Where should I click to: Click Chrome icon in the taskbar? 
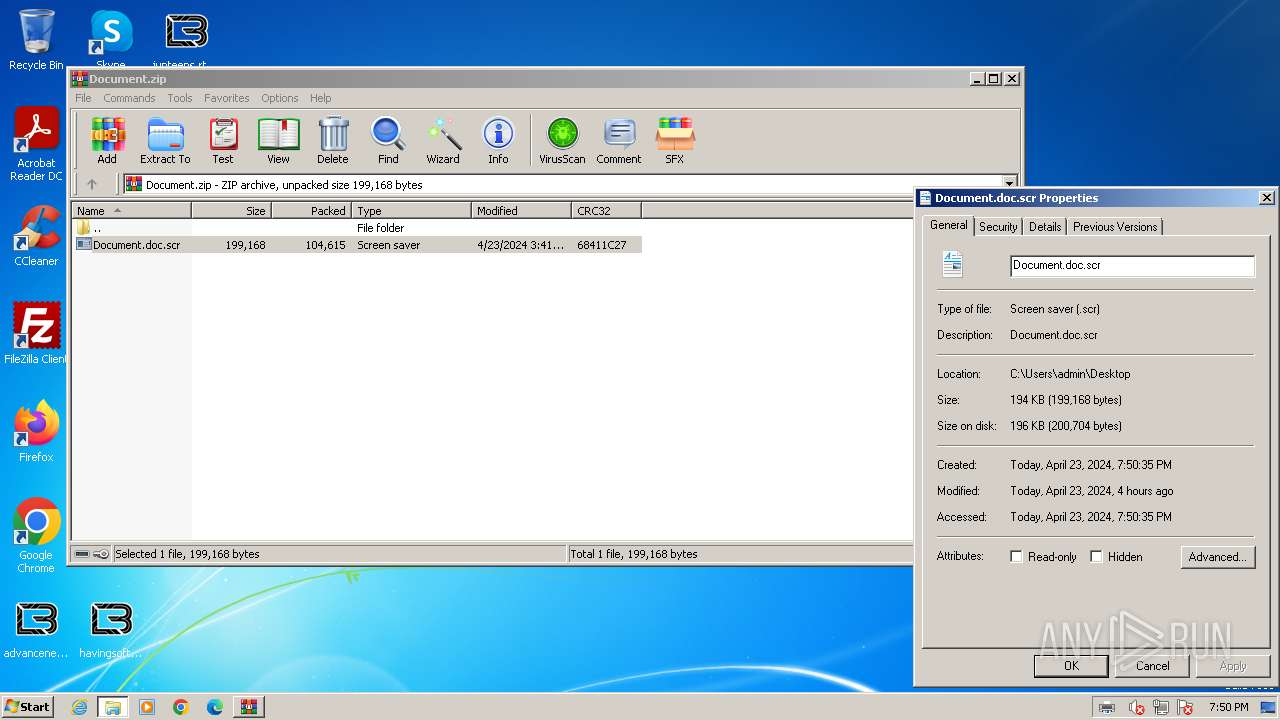[x=181, y=707]
